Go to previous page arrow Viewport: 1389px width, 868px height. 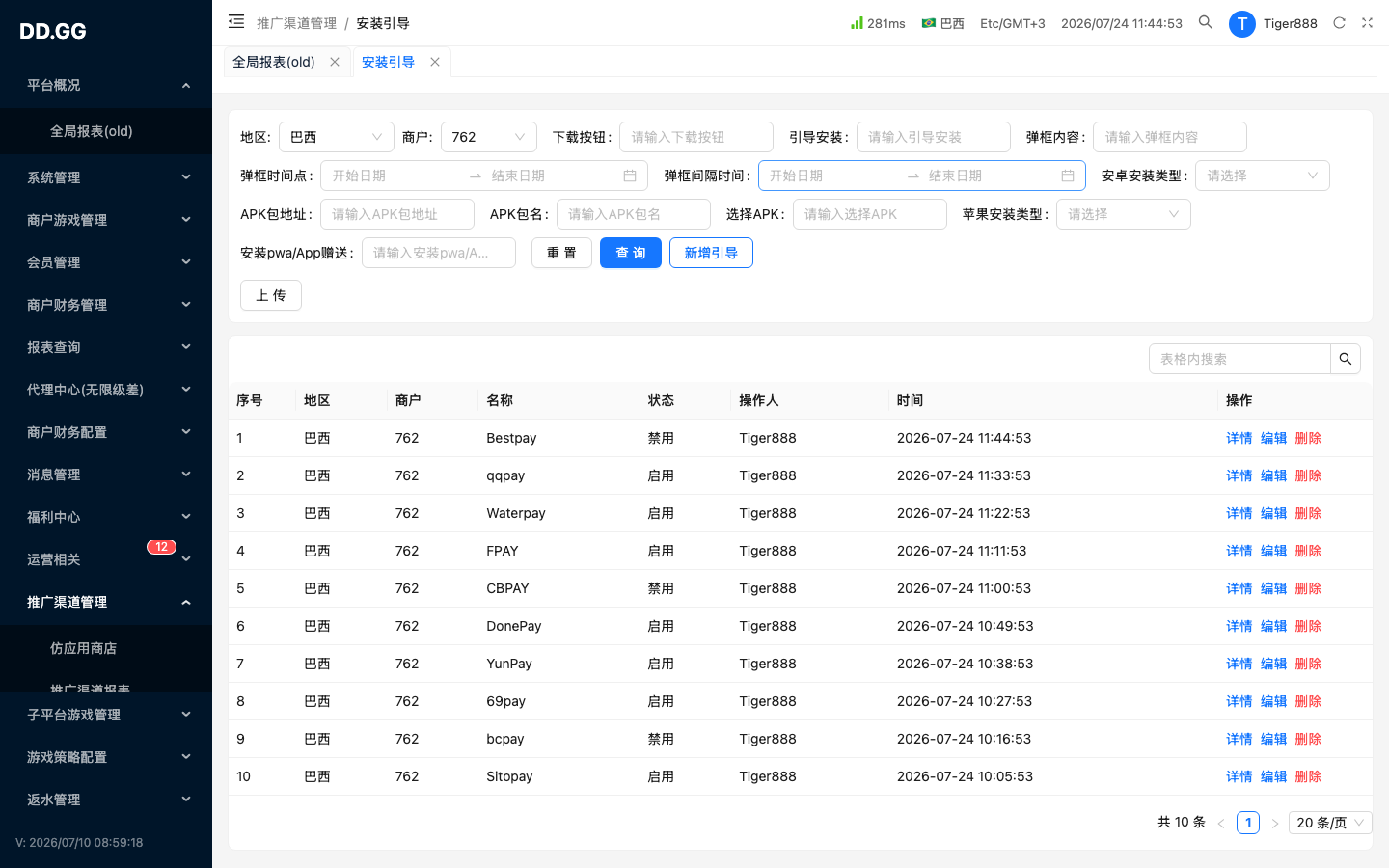(1221, 823)
